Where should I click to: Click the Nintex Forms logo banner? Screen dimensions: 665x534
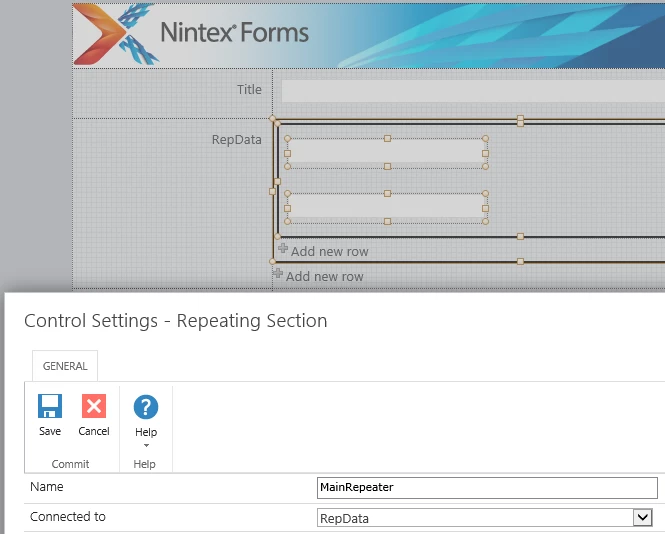point(369,36)
